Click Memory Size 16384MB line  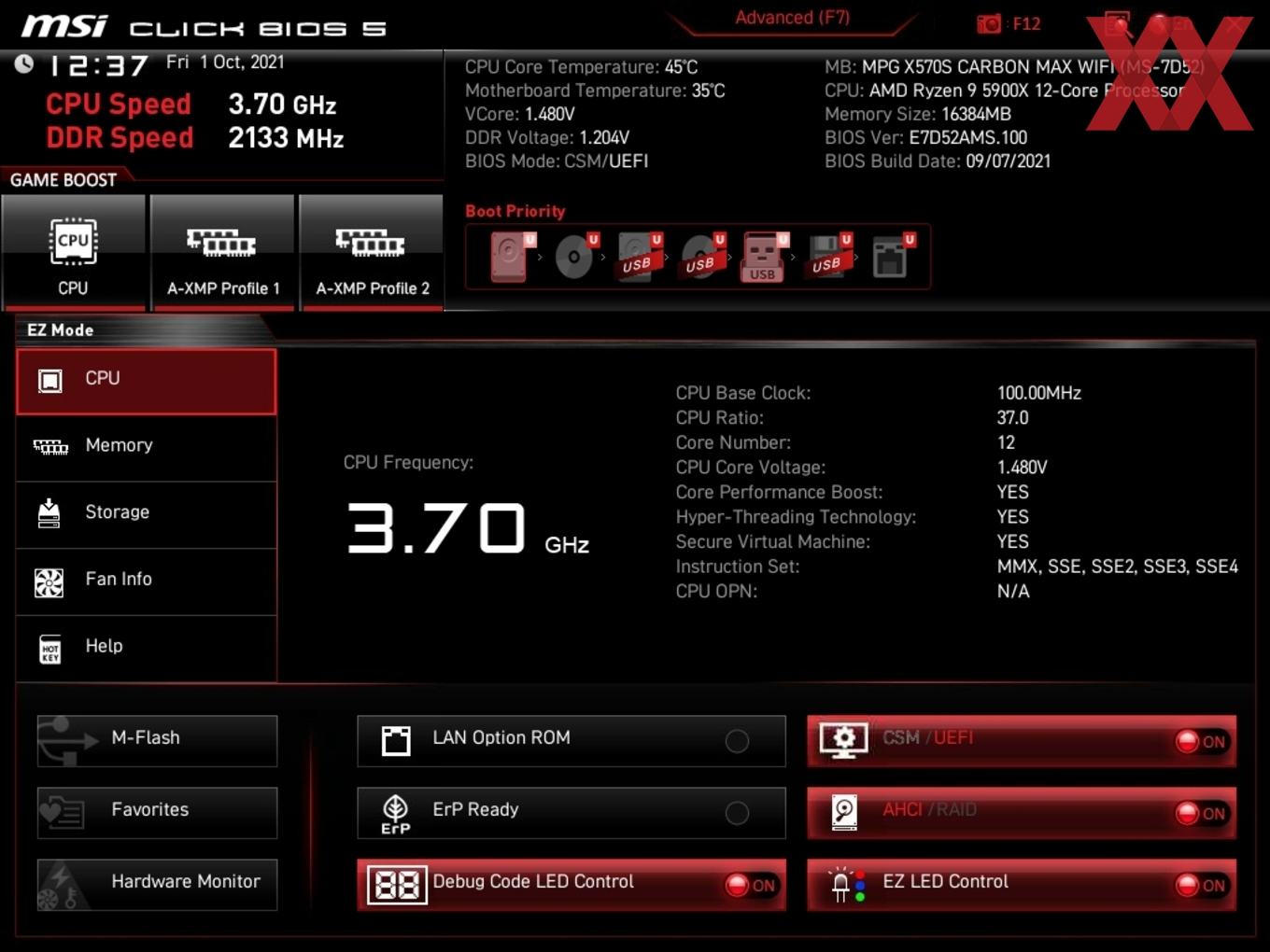coord(918,114)
